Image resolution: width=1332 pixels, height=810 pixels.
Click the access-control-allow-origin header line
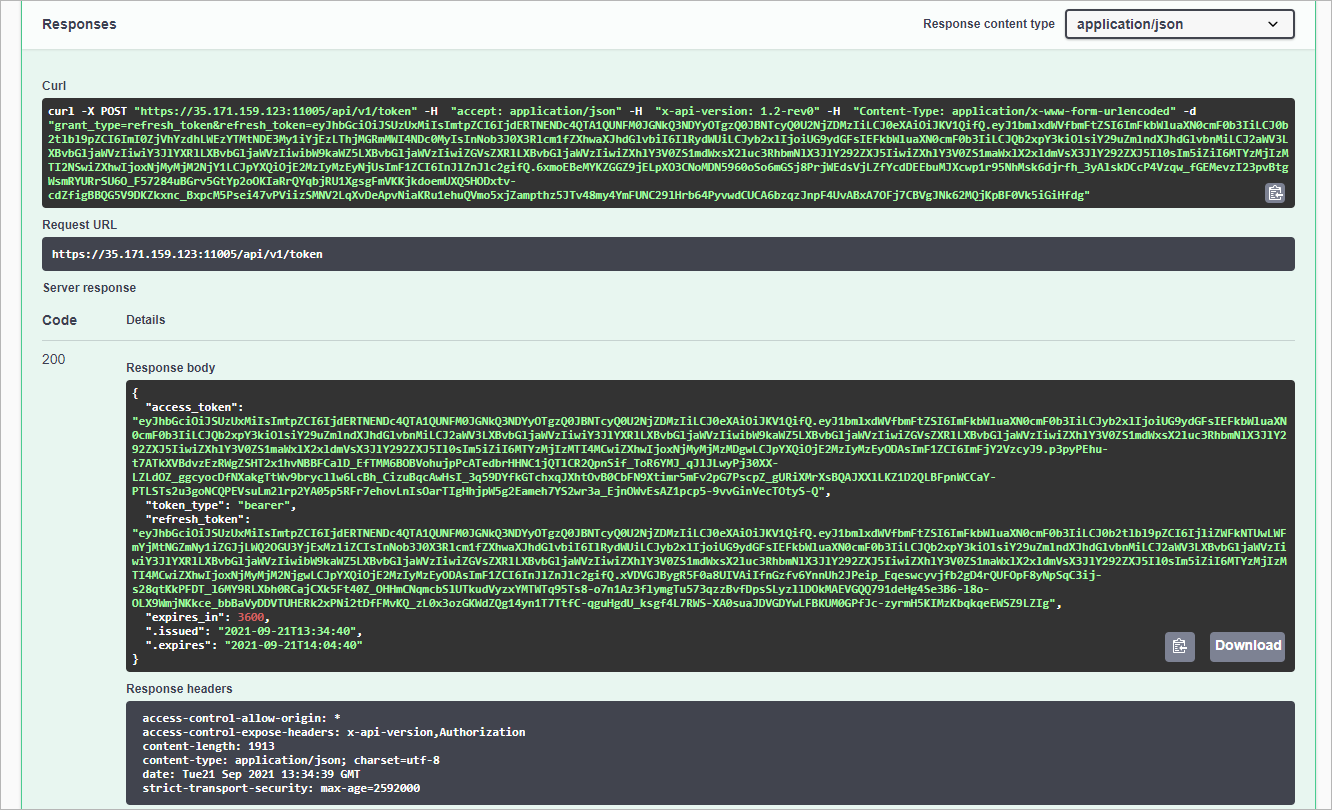coord(242,718)
